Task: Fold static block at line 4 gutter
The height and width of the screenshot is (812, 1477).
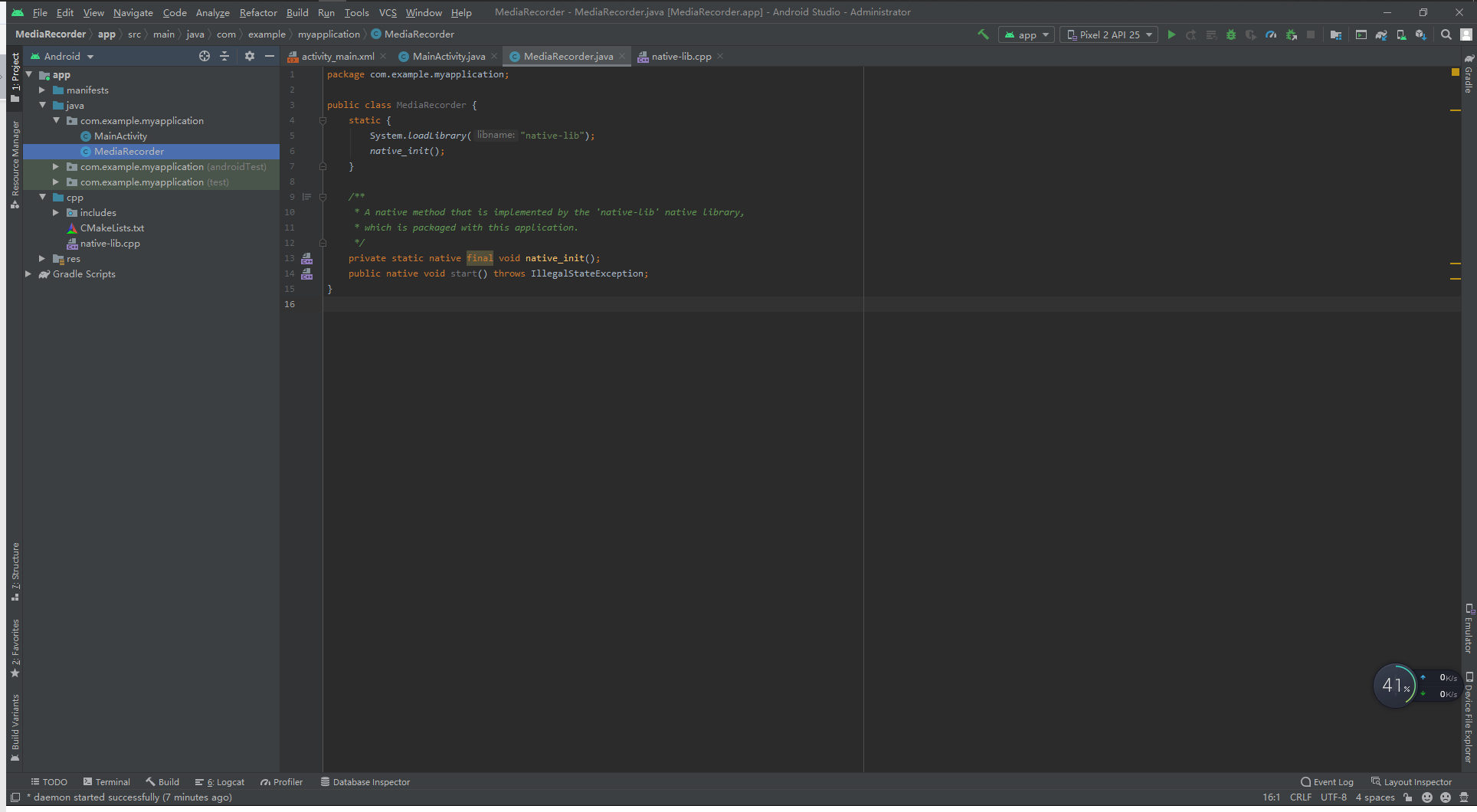Action: (x=323, y=120)
